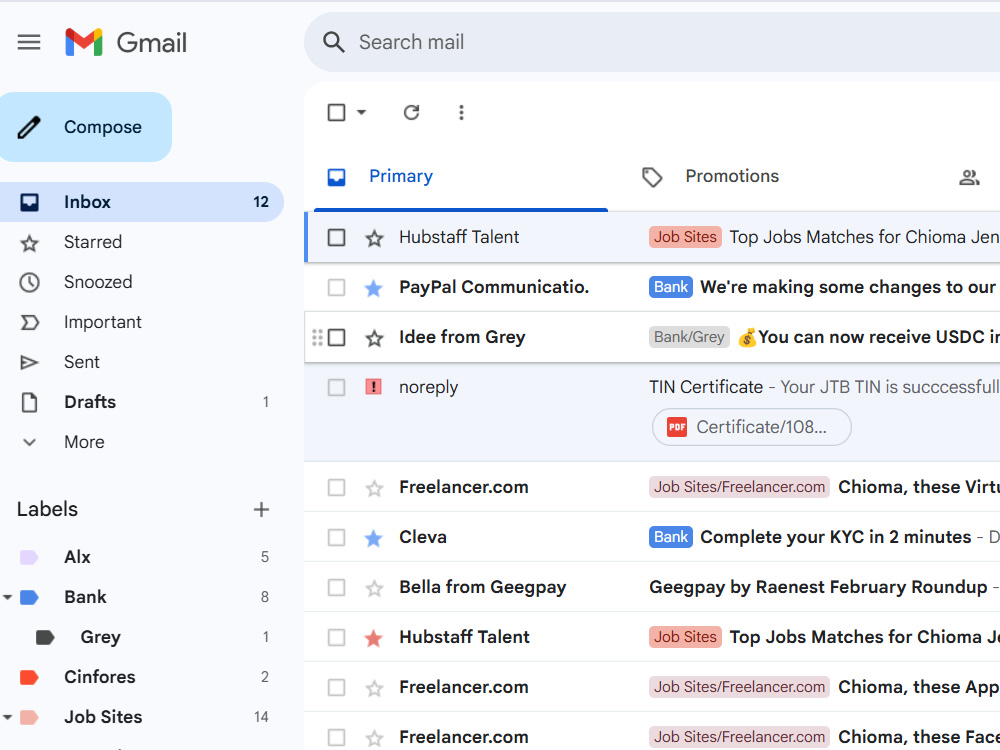This screenshot has height=750, width=1000.
Task: Click the lavender Alx label color tag
Action: [29, 558]
